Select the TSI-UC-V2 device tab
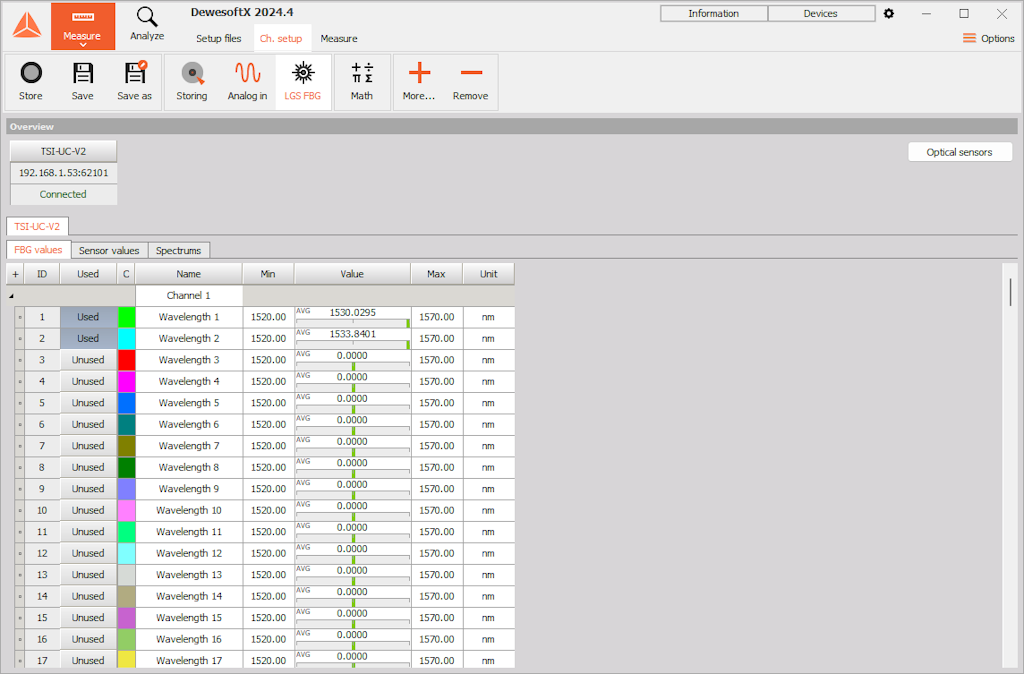Image resolution: width=1024 pixels, height=674 pixels. [37, 227]
